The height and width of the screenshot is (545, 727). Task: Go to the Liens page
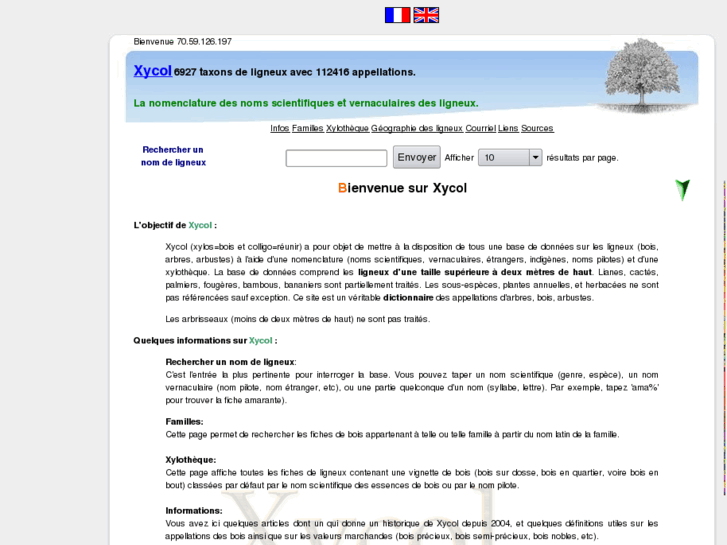(x=508, y=128)
